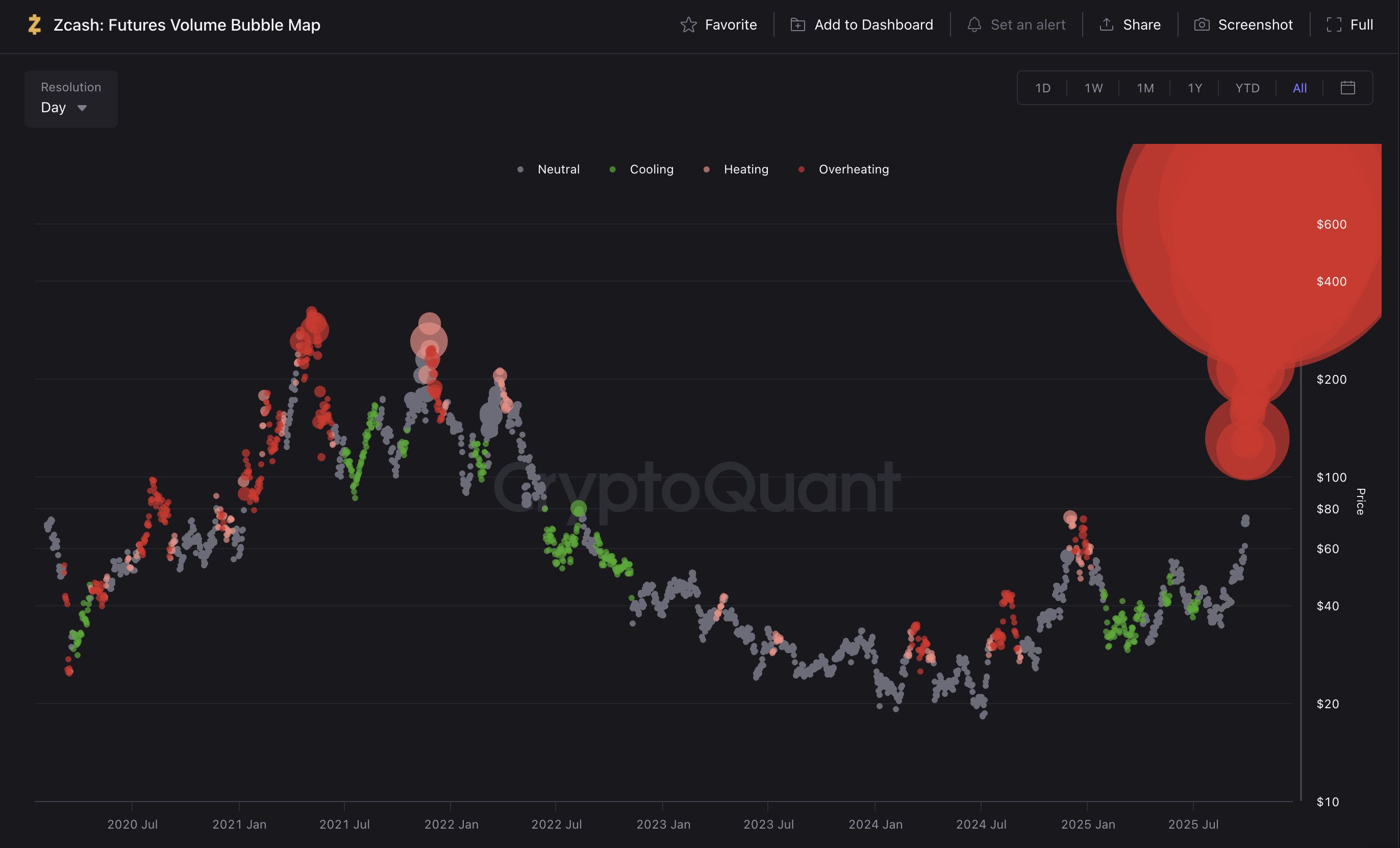Image resolution: width=1400 pixels, height=848 pixels.
Task: Click the Zcash logo icon
Action: point(35,25)
